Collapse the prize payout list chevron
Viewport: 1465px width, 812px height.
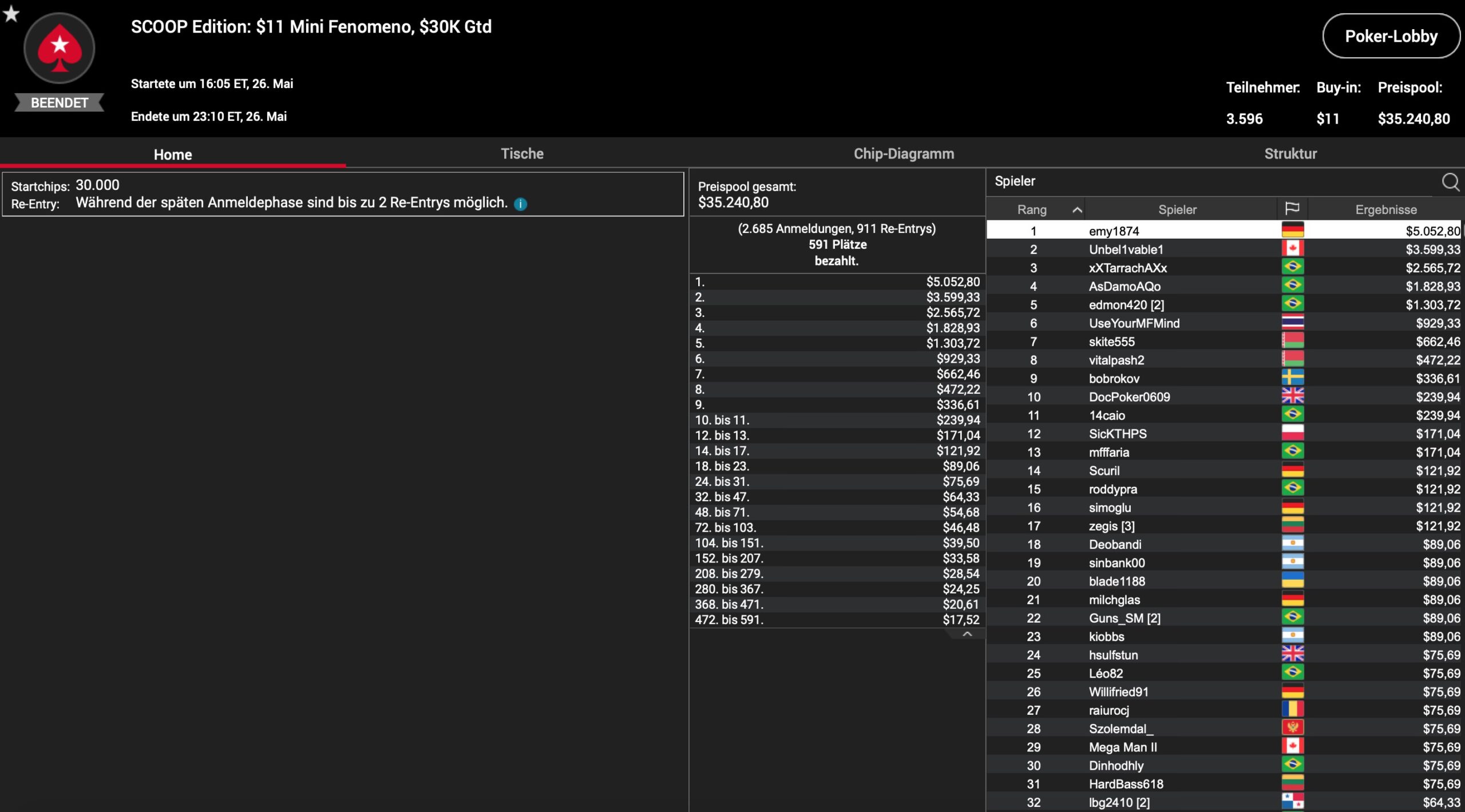(967, 634)
